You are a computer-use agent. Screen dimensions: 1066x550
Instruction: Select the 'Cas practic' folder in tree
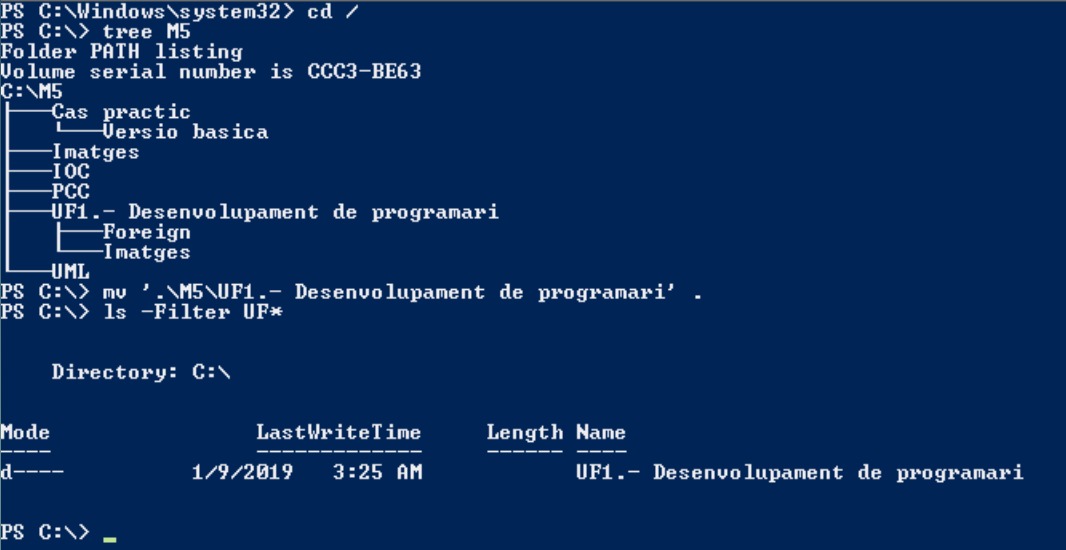point(120,112)
